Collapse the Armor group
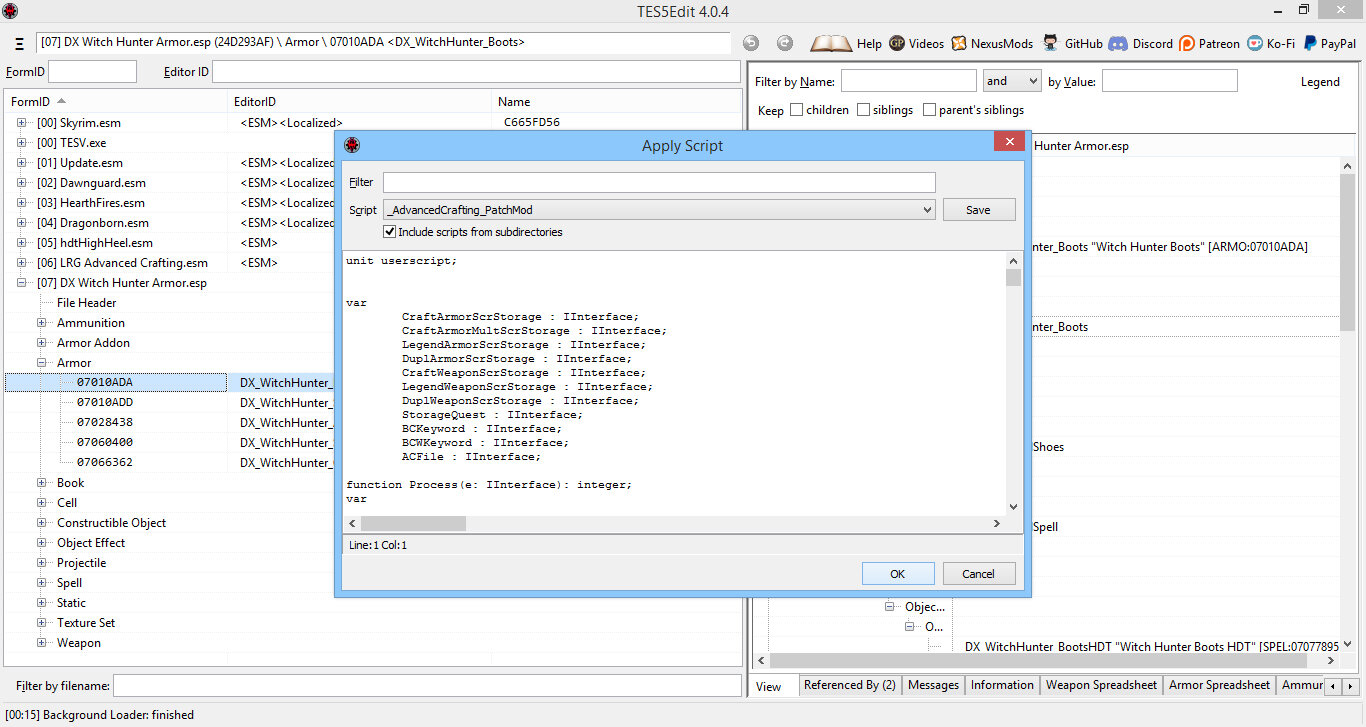 click(42, 363)
